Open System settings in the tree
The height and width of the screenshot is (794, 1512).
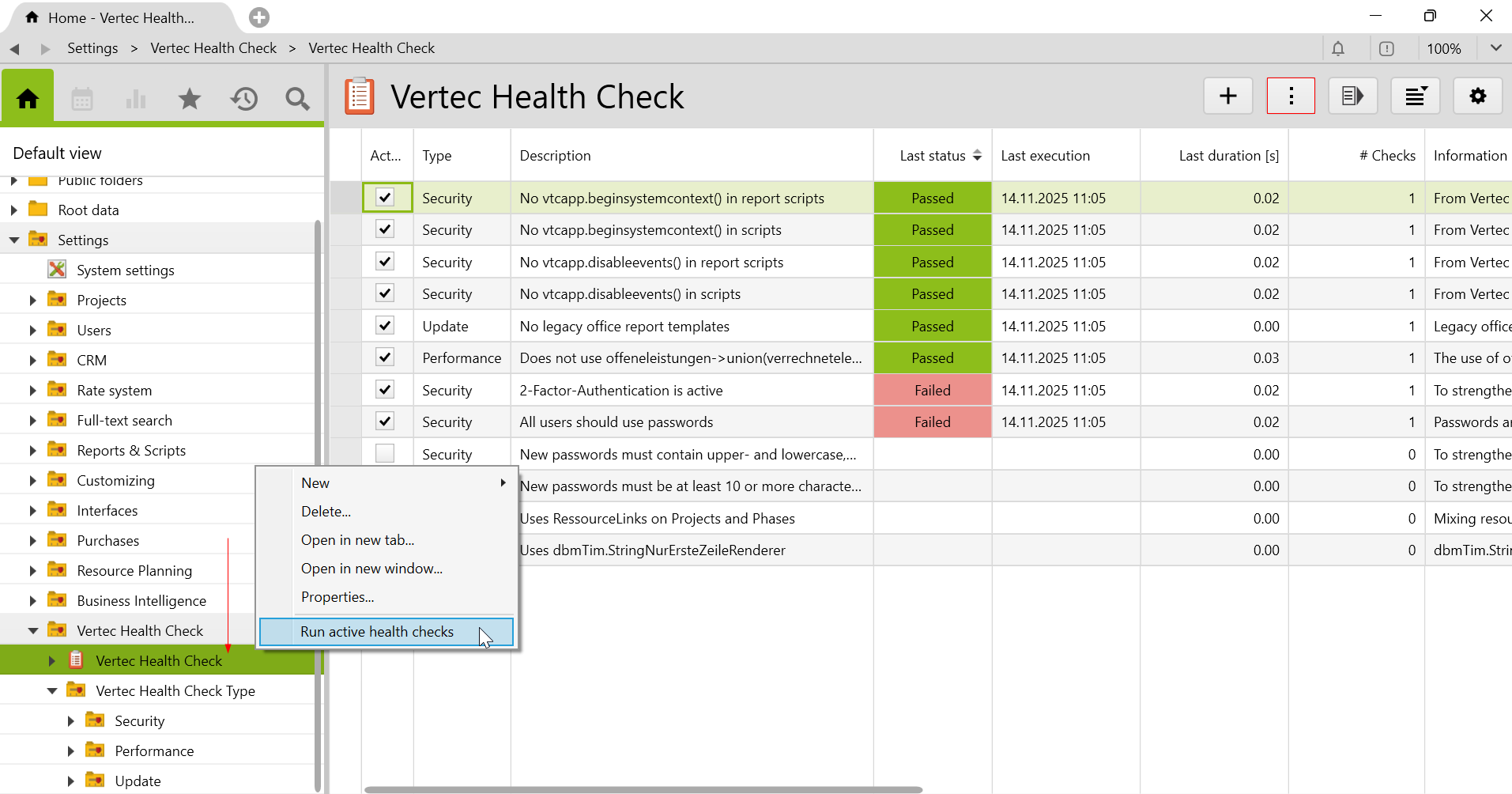click(125, 270)
